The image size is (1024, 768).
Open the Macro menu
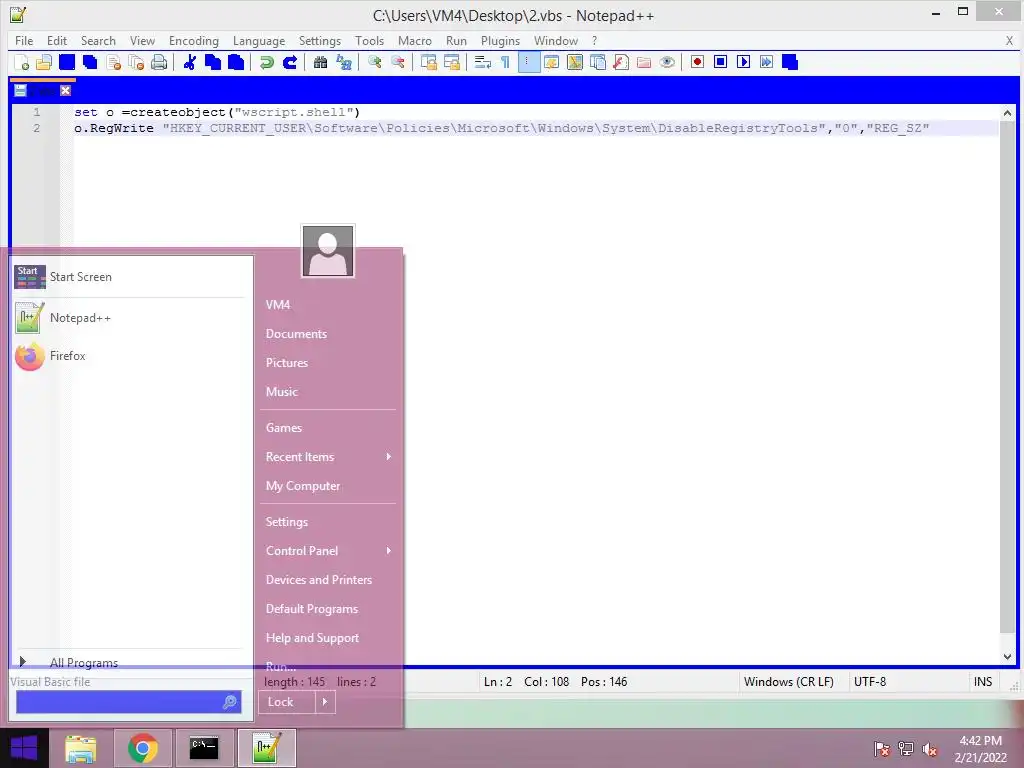[x=415, y=40]
